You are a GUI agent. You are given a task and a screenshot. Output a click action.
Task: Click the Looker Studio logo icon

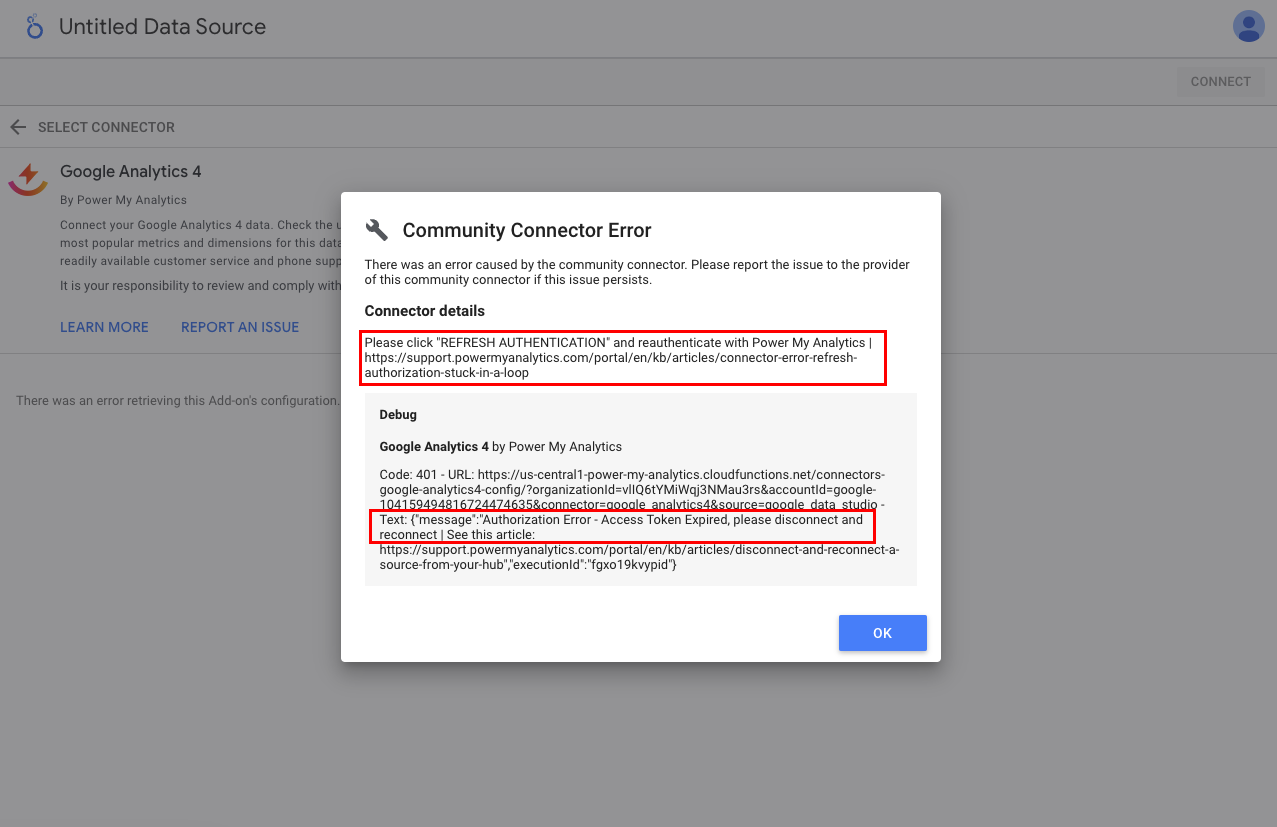pos(35,27)
